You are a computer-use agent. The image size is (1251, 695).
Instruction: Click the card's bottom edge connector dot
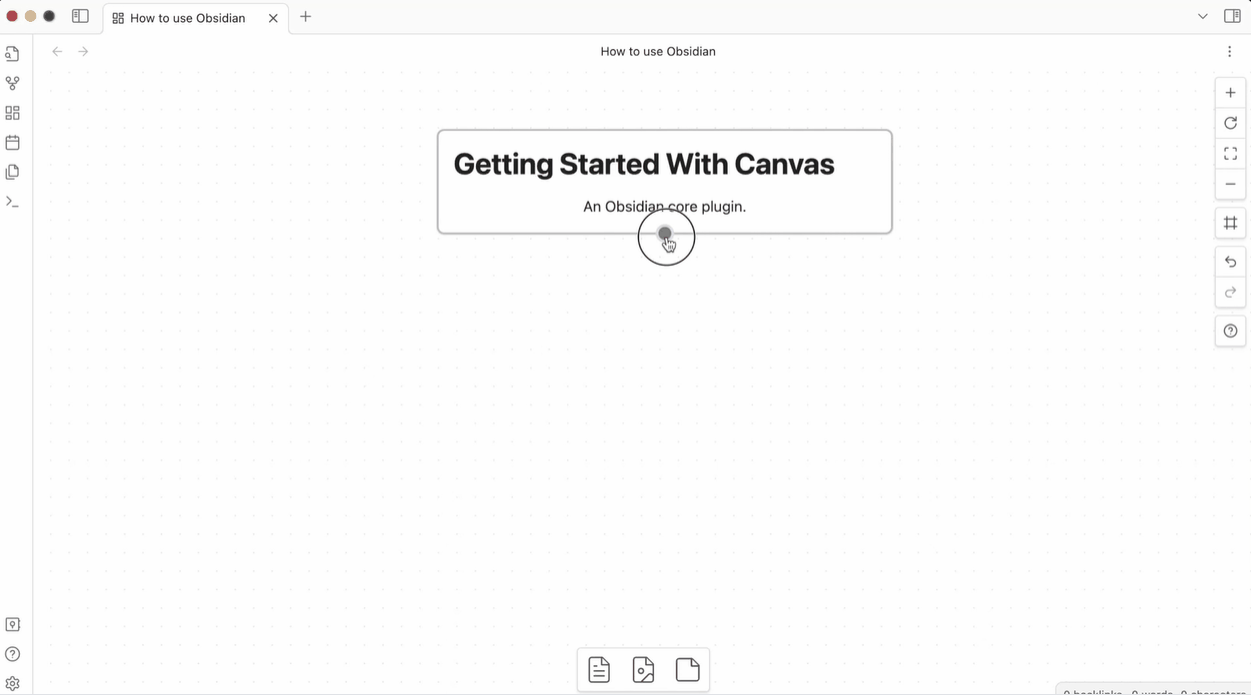click(665, 233)
